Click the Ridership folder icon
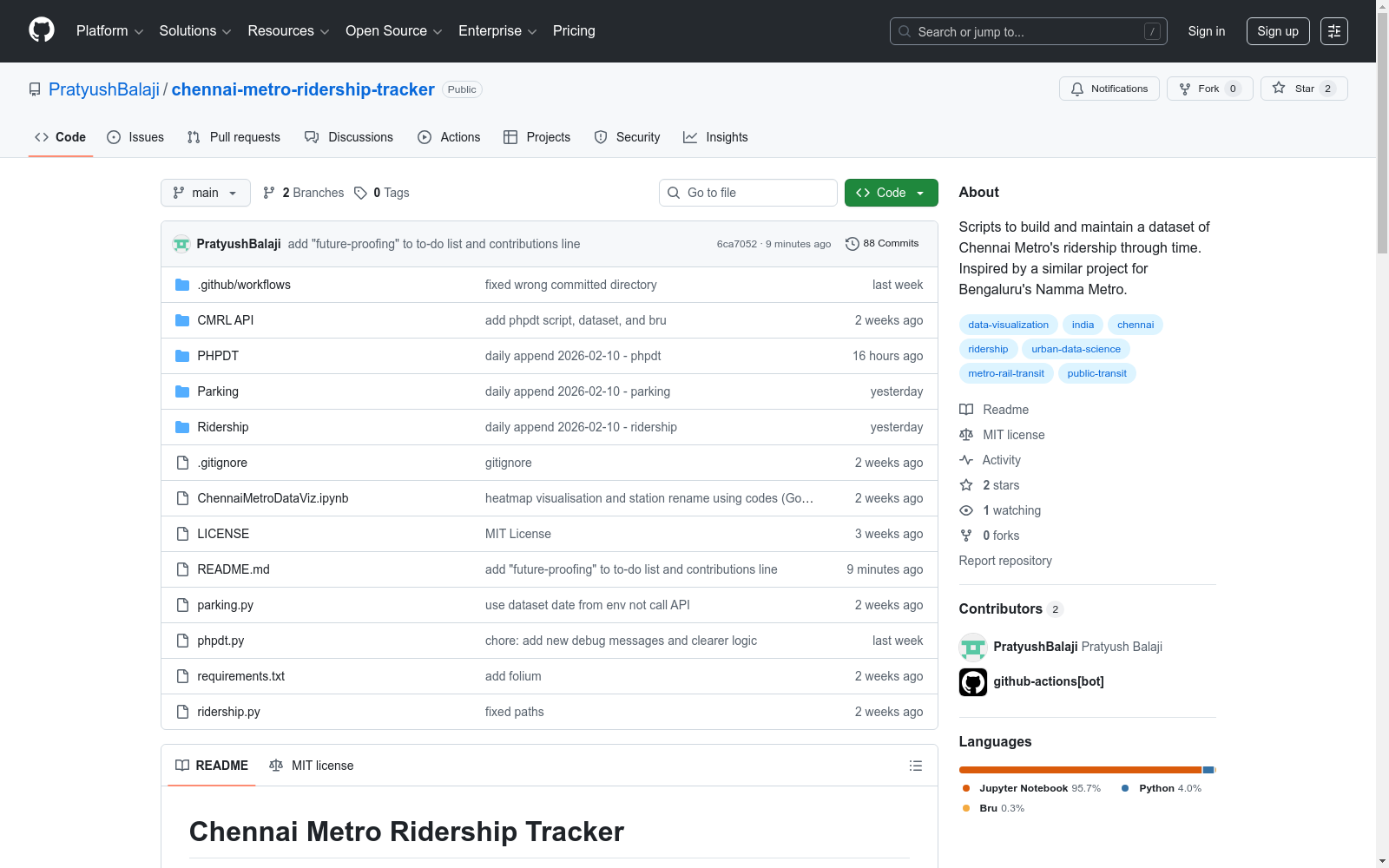 tap(182, 427)
